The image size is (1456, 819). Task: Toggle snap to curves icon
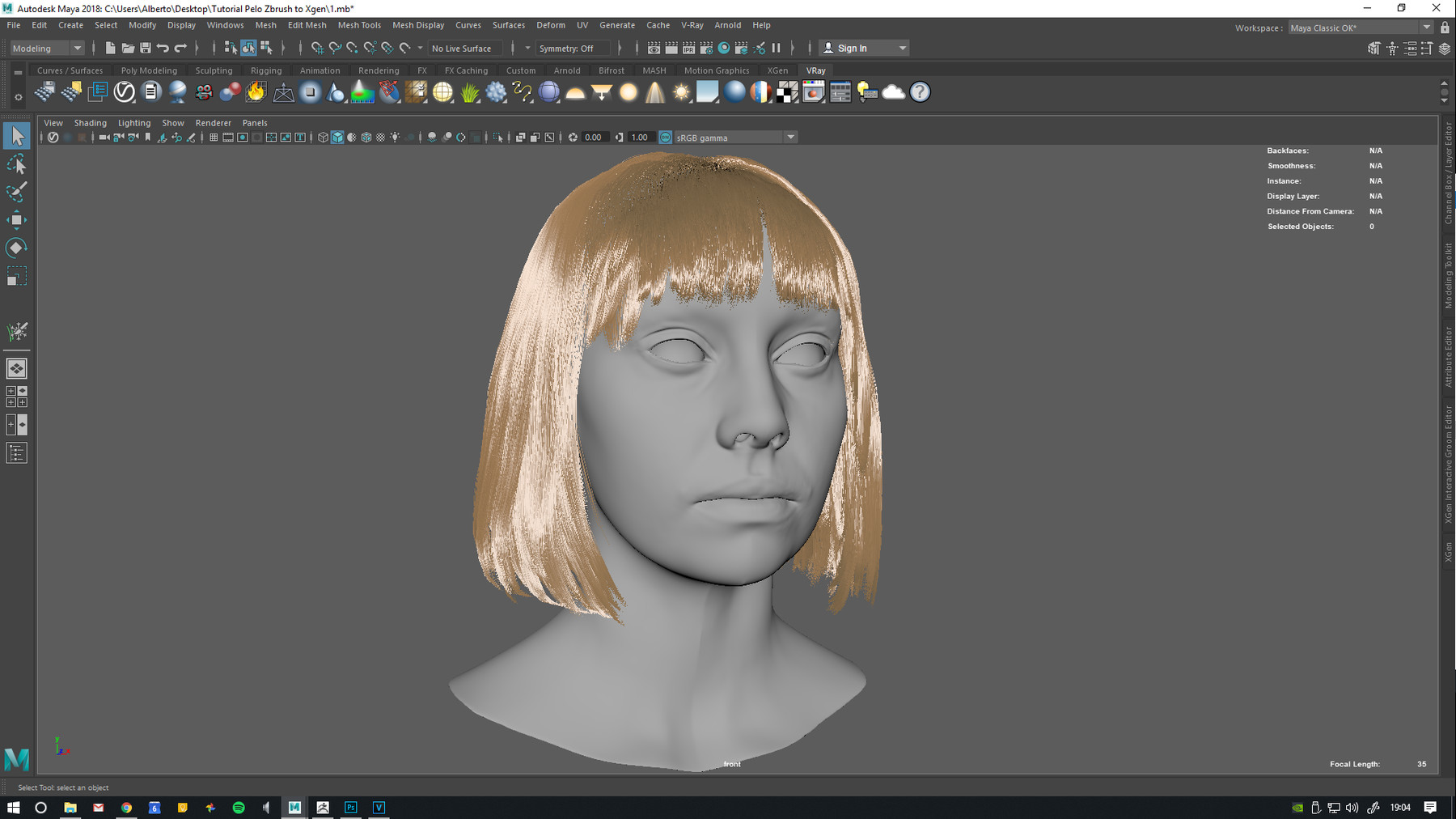pos(335,49)
